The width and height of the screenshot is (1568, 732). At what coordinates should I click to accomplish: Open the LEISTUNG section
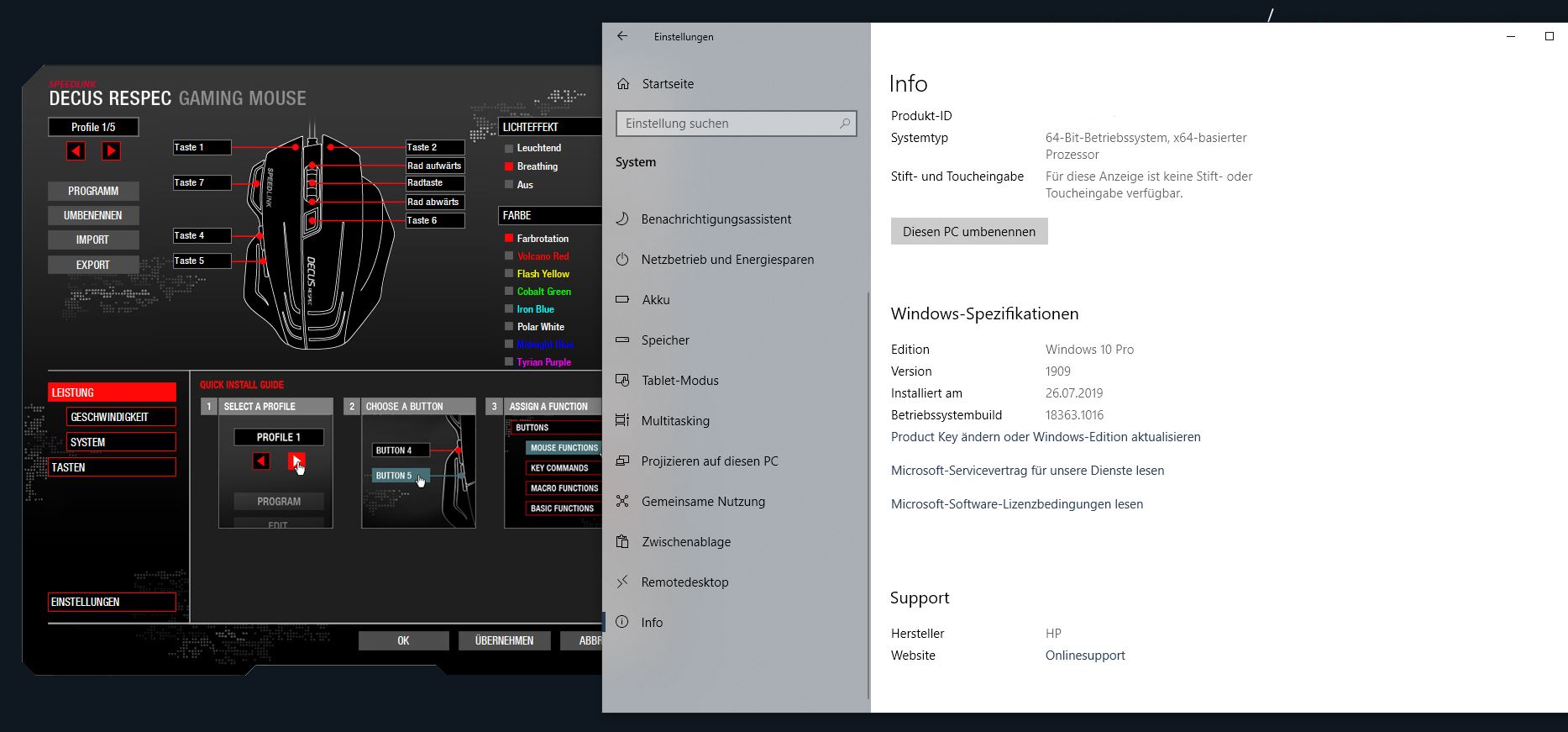pos(112,392)
